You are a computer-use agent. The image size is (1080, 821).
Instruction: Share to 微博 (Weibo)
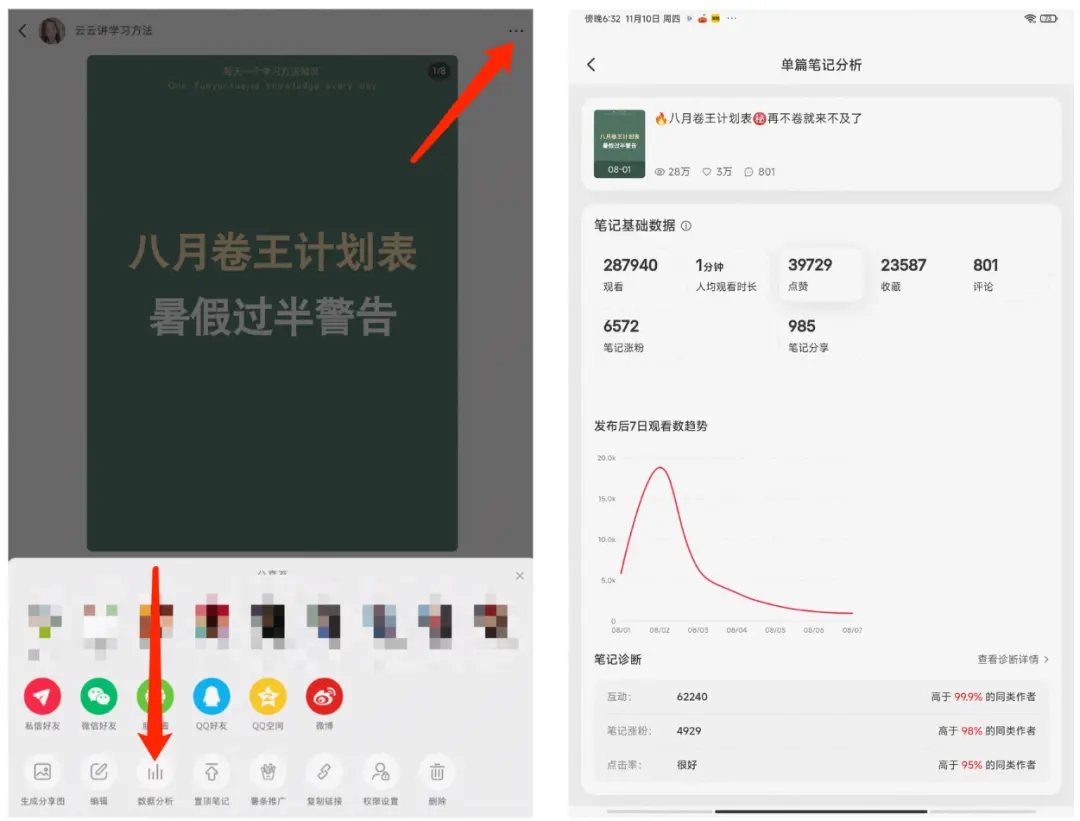(x=324, y=696)
